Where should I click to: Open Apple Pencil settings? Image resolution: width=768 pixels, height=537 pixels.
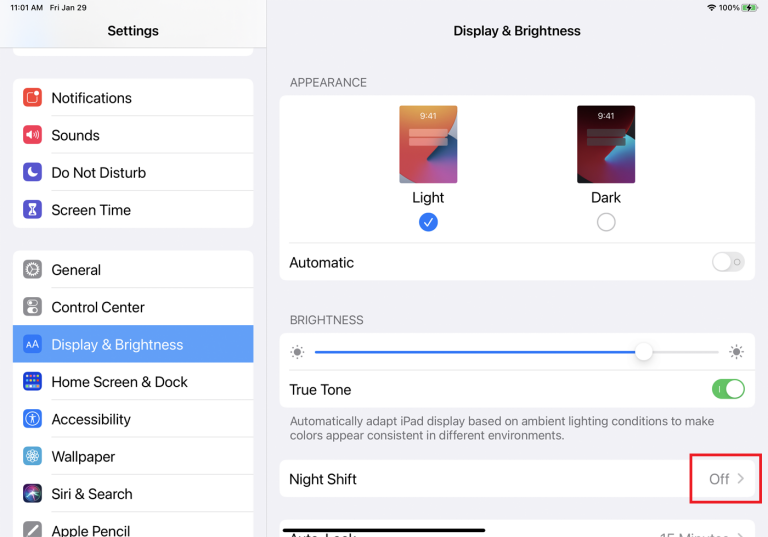(133, 527)
